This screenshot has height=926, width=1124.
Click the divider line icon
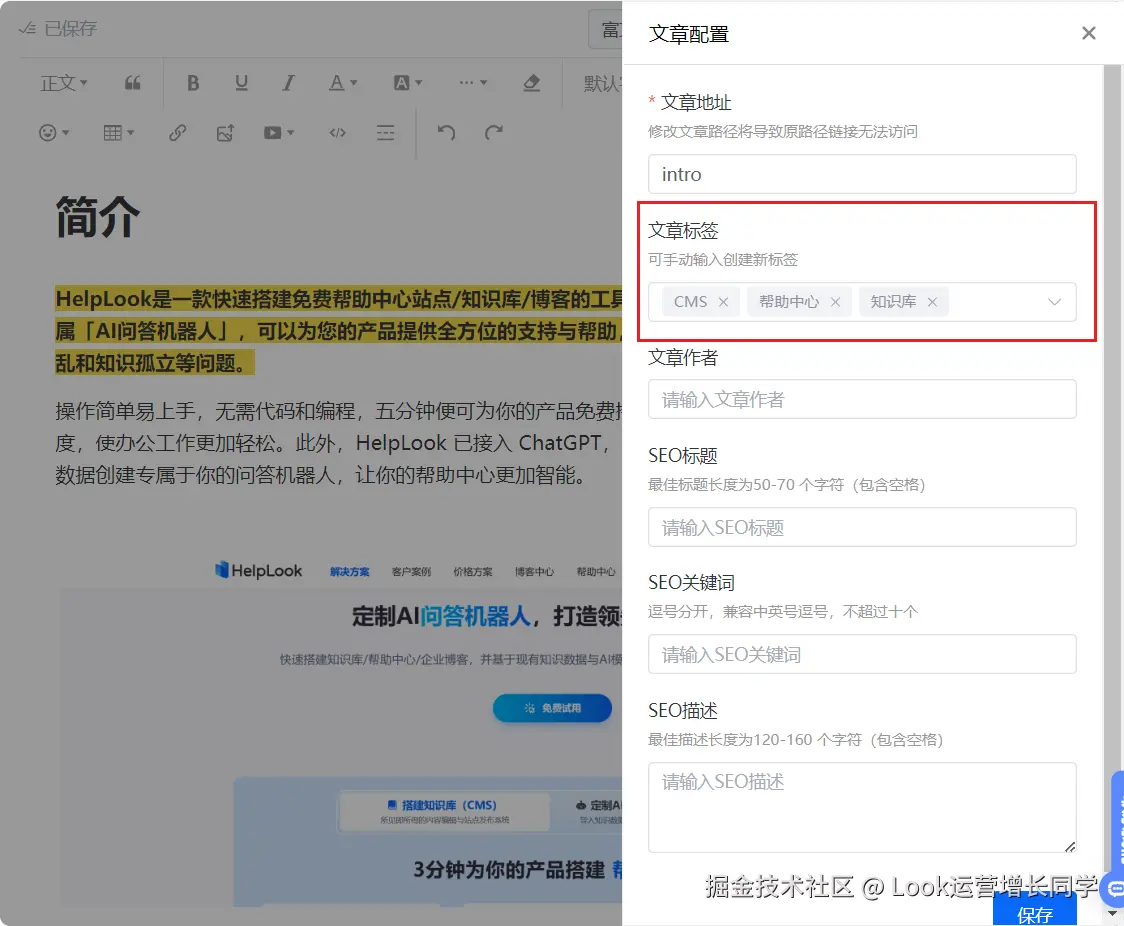coord(386,133)
